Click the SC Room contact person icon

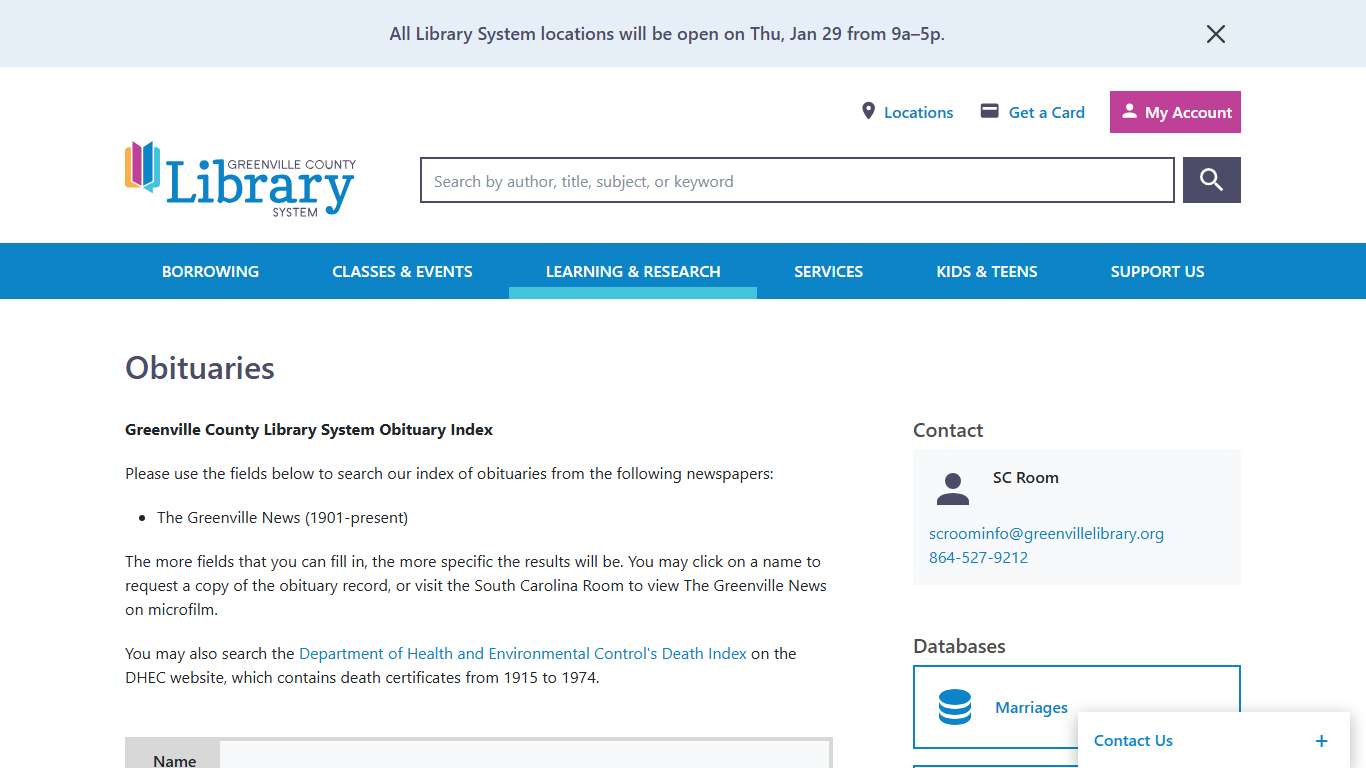click(x=952, y=488)
